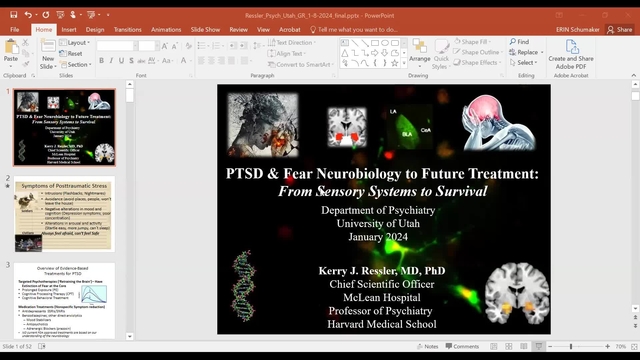Toggle the Comments pane
640x360 pixels.
click(x=462, y=346)
